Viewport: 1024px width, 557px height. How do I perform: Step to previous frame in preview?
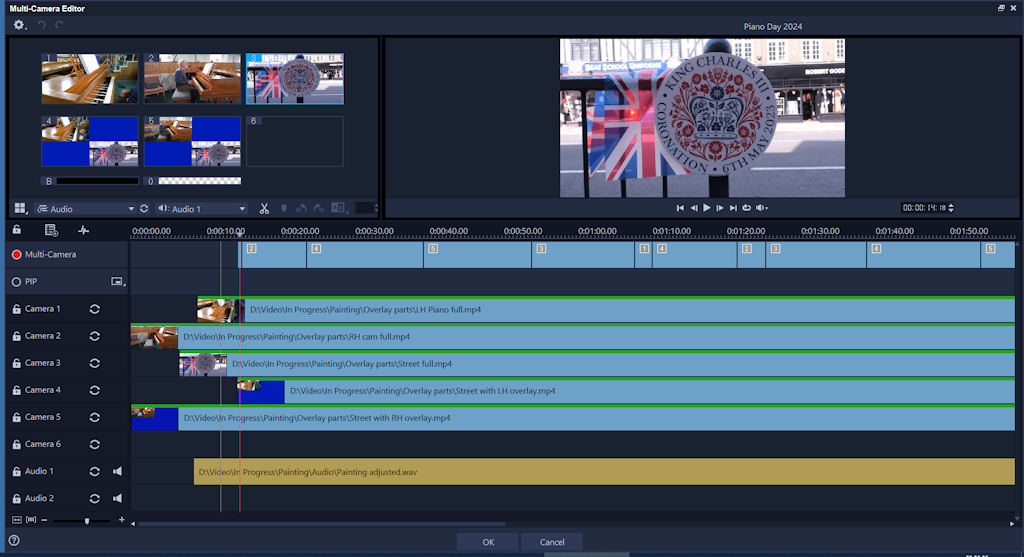(694, 208)
